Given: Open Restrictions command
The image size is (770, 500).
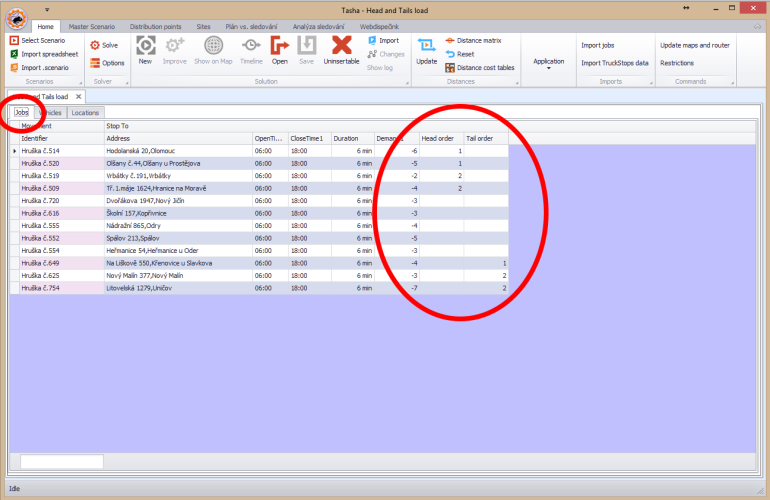Looking at the screenshot, I should click(x=677, y=63).
